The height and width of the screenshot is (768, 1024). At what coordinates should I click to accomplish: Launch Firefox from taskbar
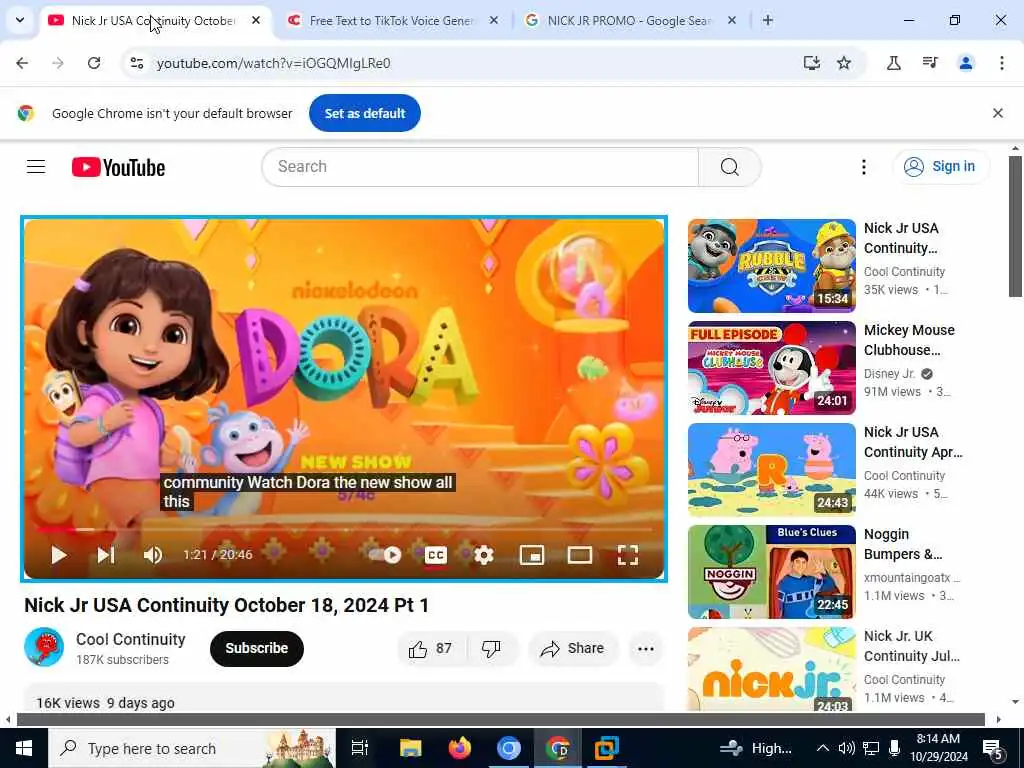(x=460, y=748)
